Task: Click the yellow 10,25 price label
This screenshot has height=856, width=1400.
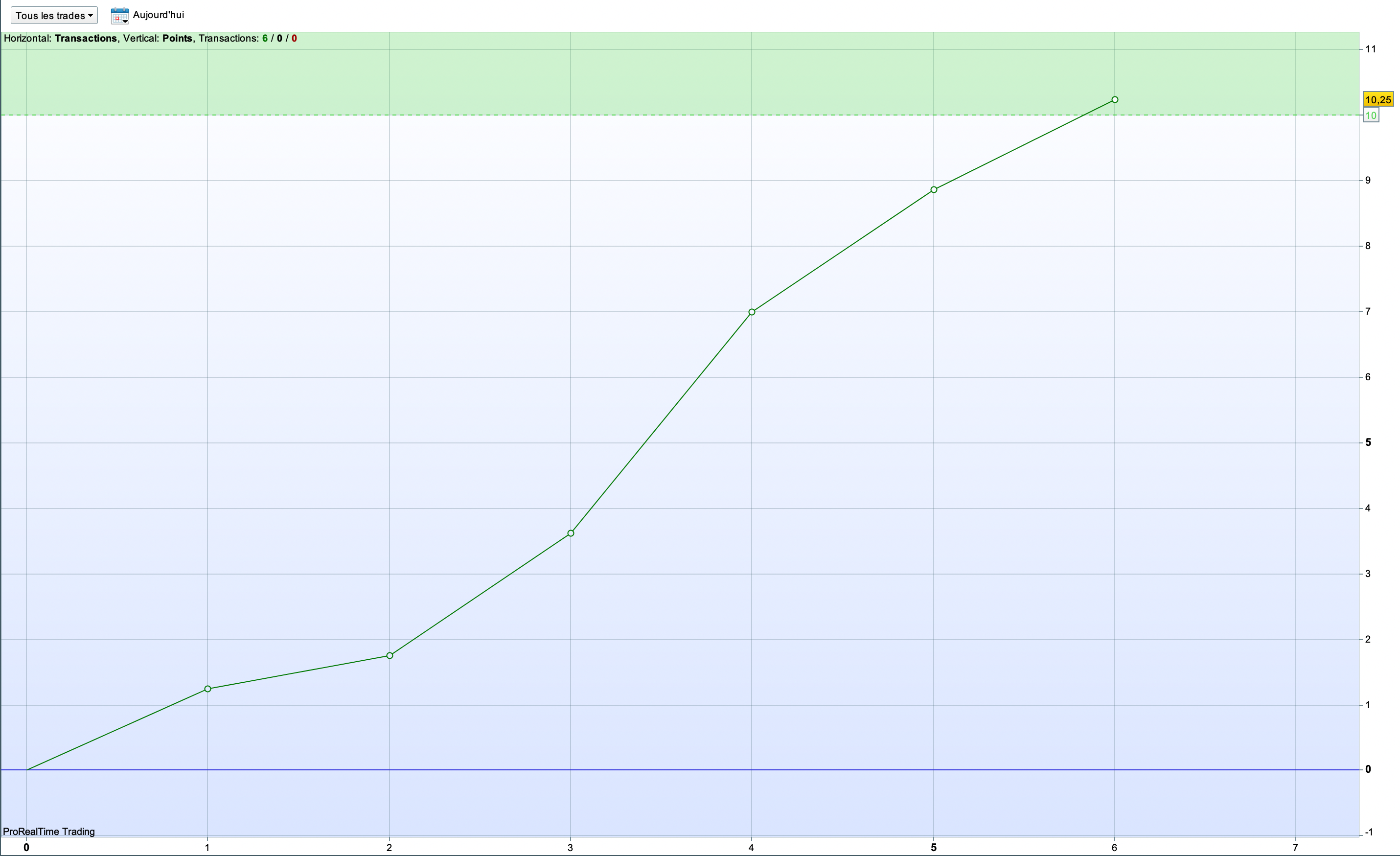Action: click(x=1378, y=99)
